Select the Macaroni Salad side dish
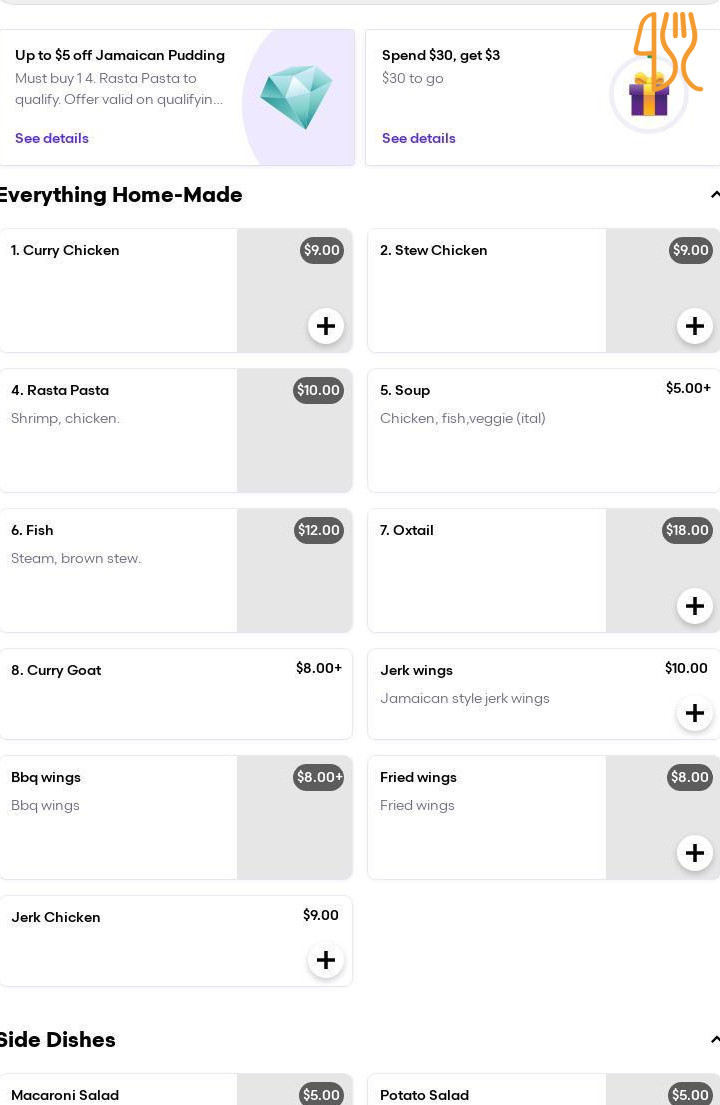This screenshot has height=1105, width=720. 176,1089
